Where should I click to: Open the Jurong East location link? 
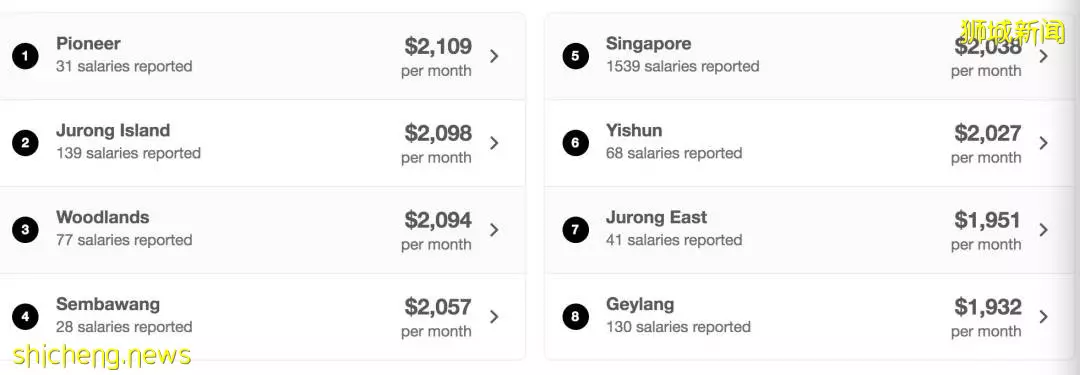tap(656, 217)
